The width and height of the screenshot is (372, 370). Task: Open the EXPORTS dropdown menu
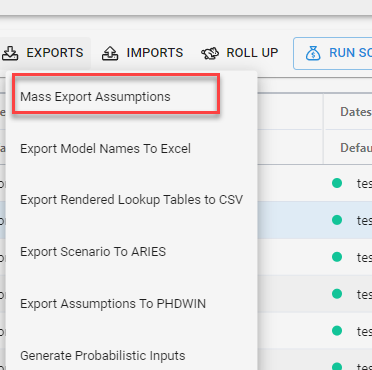pos(45,53)
